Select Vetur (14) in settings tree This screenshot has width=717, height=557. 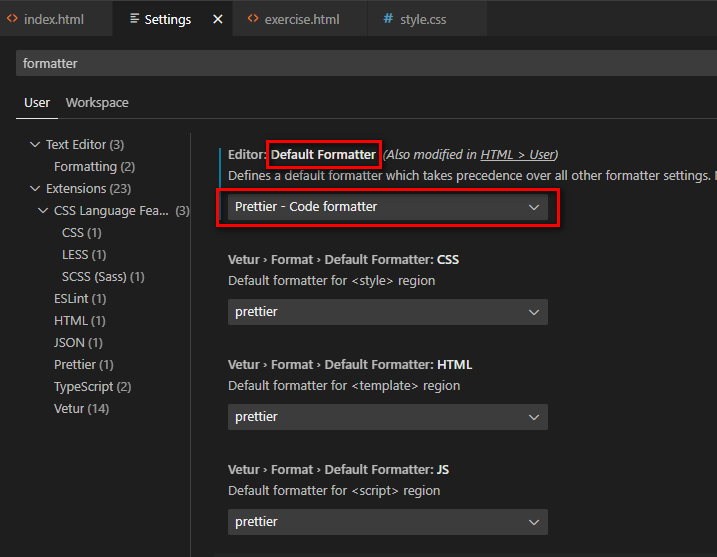(81, 408)
